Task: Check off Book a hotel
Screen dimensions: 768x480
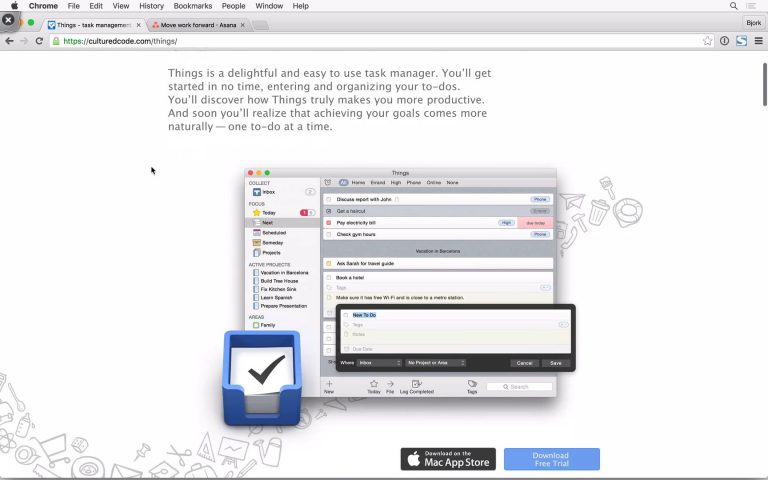Action: tap(329, 278)
